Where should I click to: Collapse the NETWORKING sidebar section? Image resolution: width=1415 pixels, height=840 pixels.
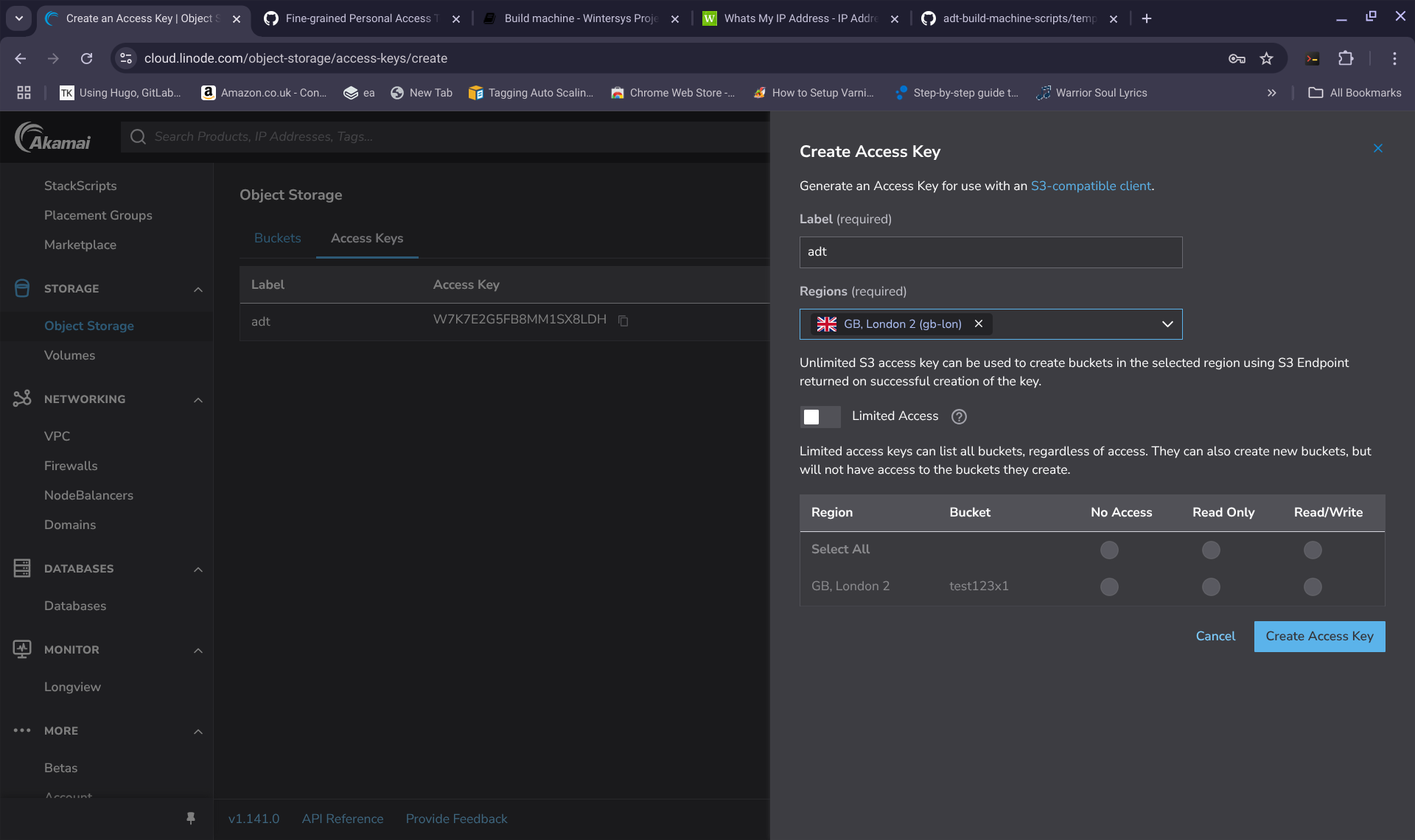(198, 399)
